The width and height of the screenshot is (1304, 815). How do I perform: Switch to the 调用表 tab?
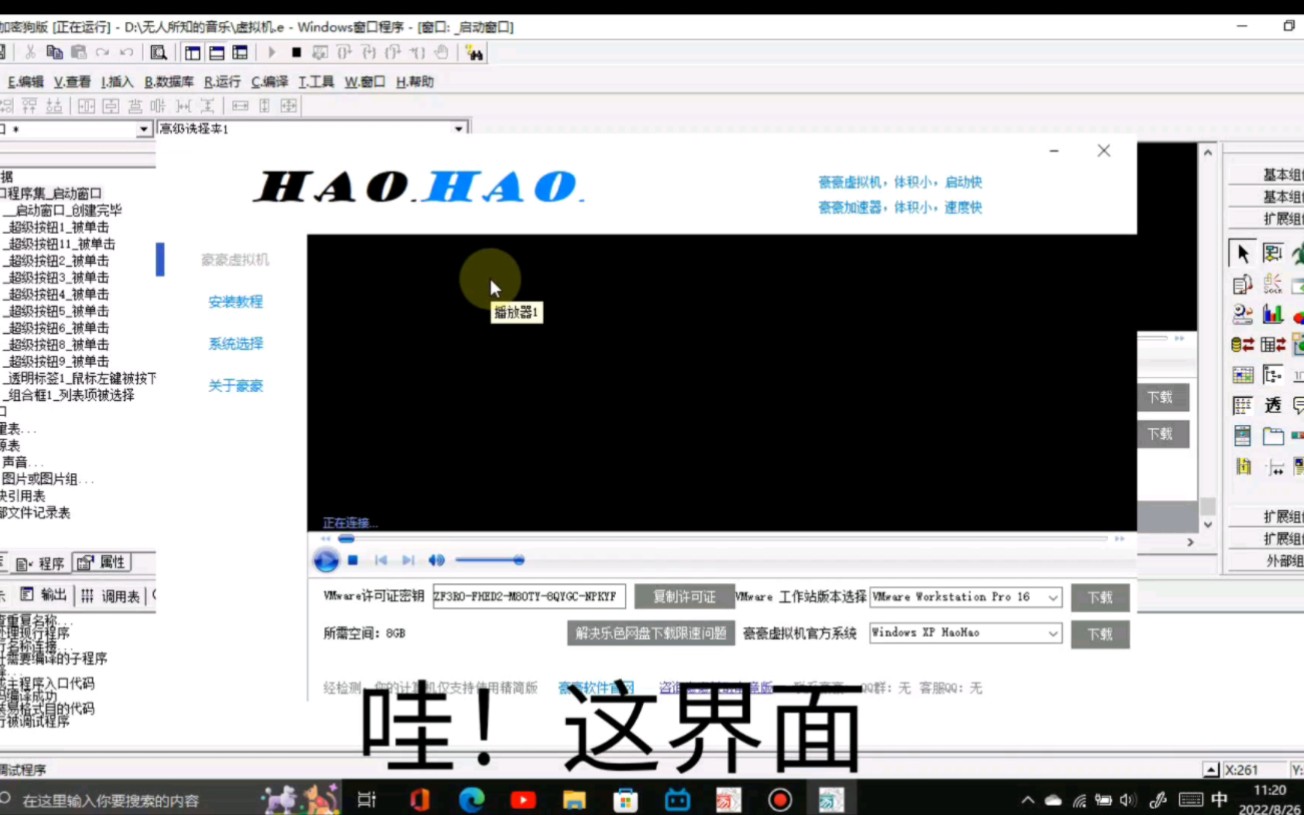[x=111, y=596]
